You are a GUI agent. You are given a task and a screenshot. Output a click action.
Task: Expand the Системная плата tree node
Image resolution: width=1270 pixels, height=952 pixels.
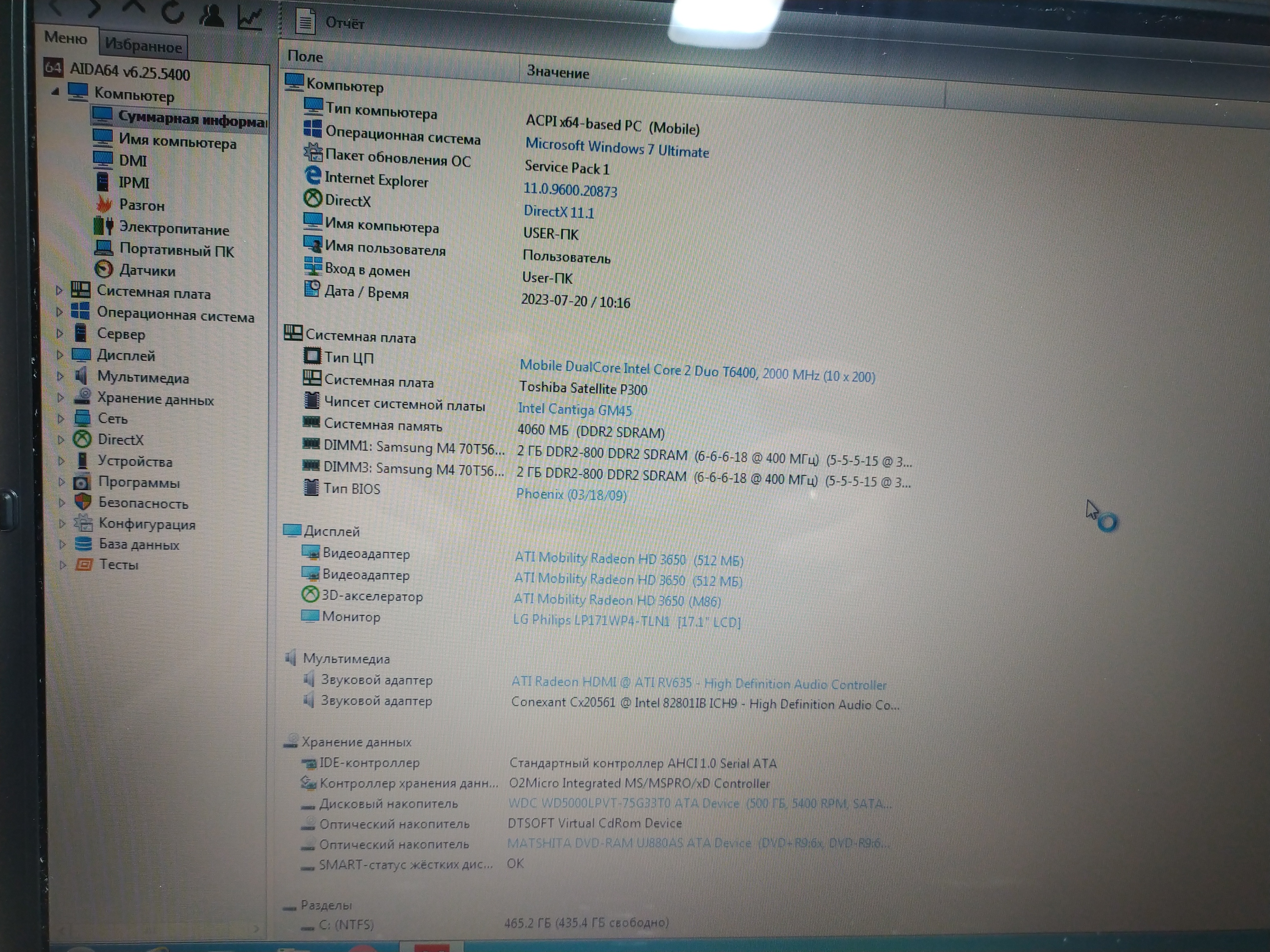click(59, 290)
